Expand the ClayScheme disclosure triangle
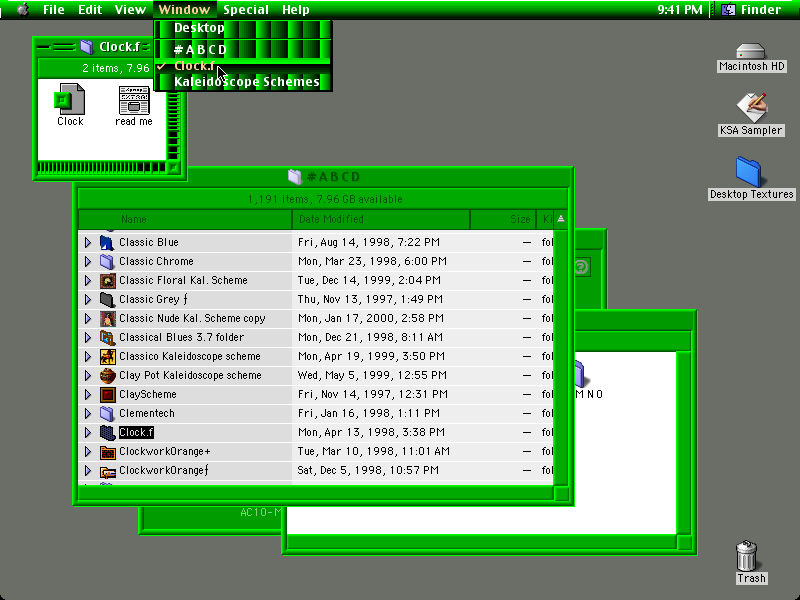Viewport: 800px width, 600px height. (x=88, y=394)
